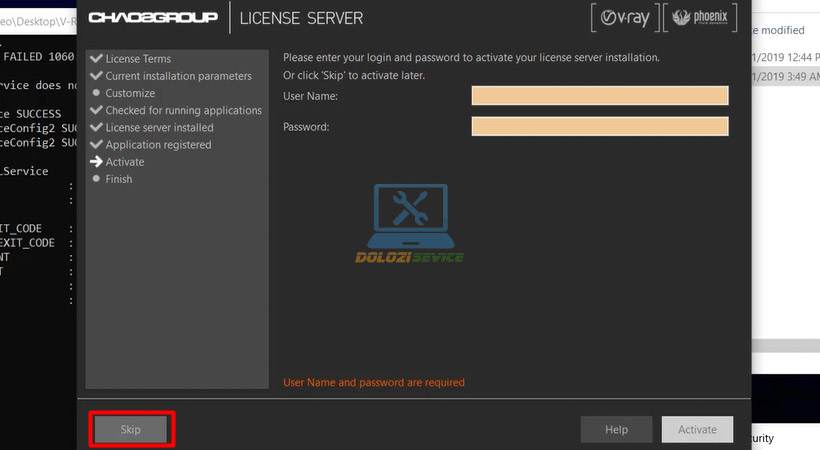Focus the User Name input field
The image size is (820, 450).
[x=599, y=96]
